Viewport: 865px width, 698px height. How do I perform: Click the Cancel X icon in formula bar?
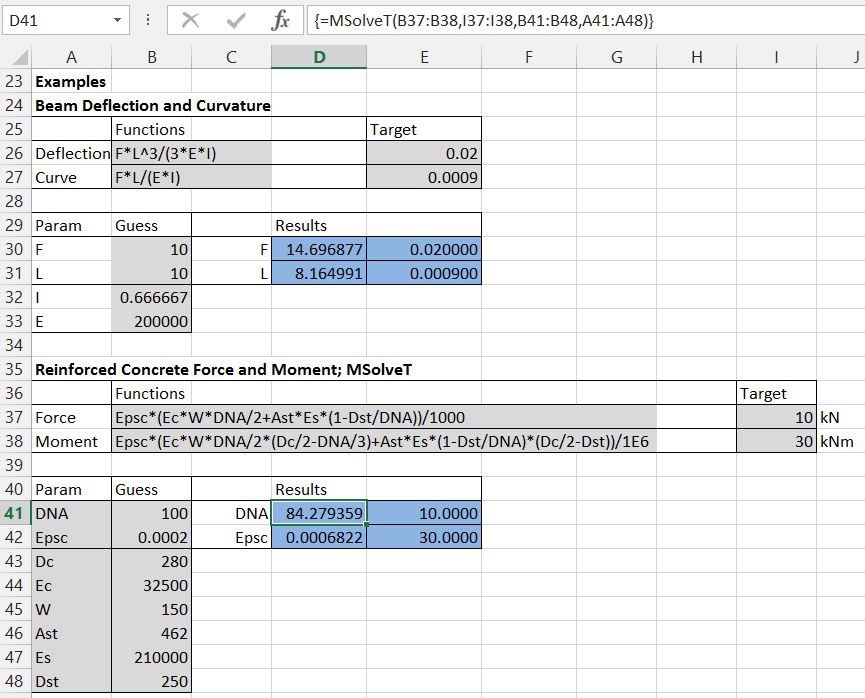(190, 21)
